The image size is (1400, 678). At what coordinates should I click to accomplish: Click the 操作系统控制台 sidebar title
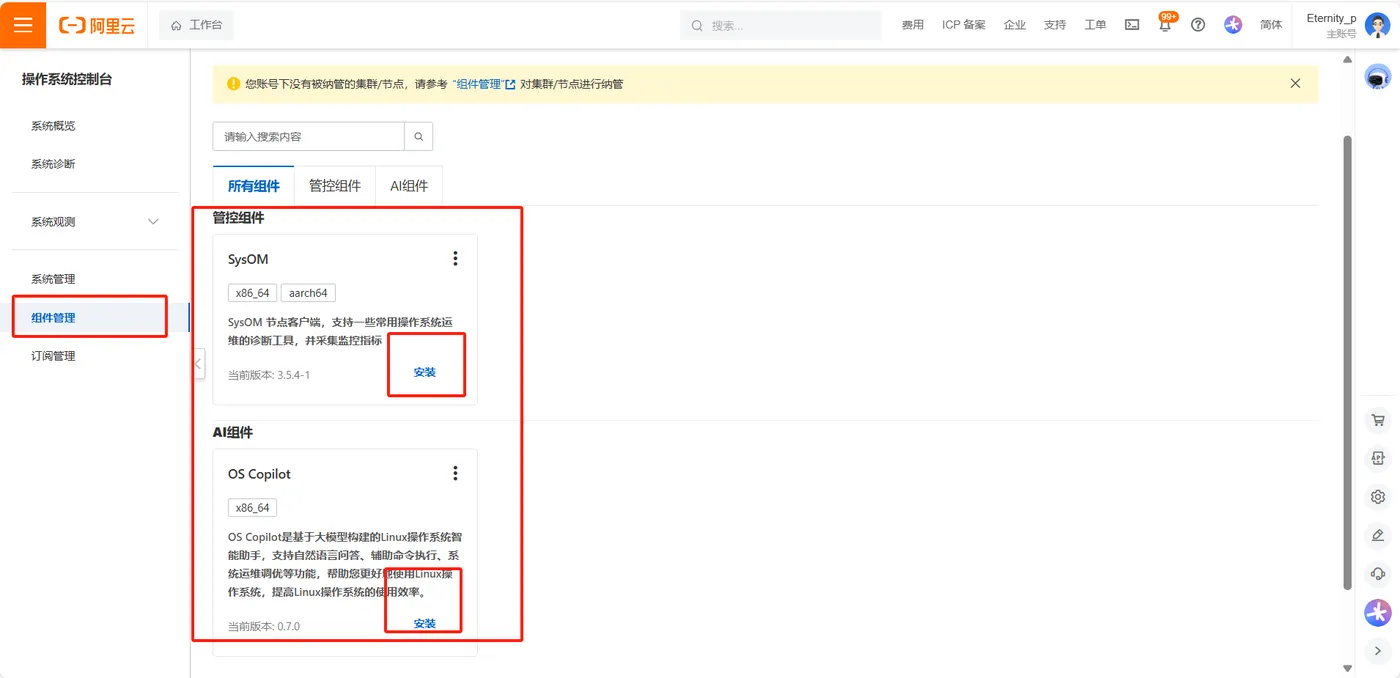(67, 79)
